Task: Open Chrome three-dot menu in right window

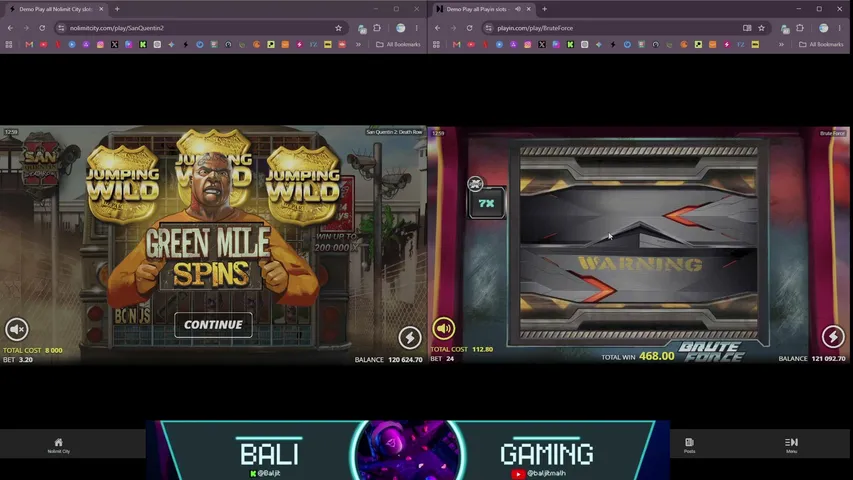Action: (x=839, y=28)
